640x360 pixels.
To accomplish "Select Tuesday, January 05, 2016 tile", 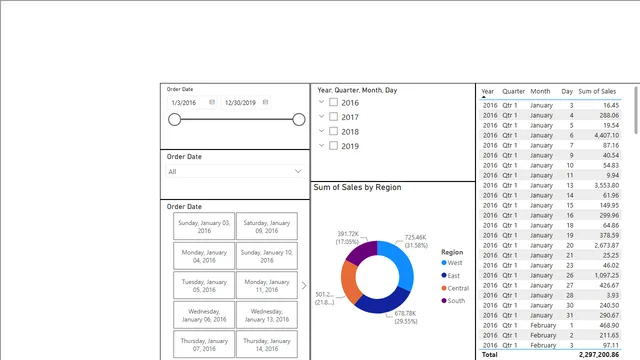I will [x=204, y=285].
